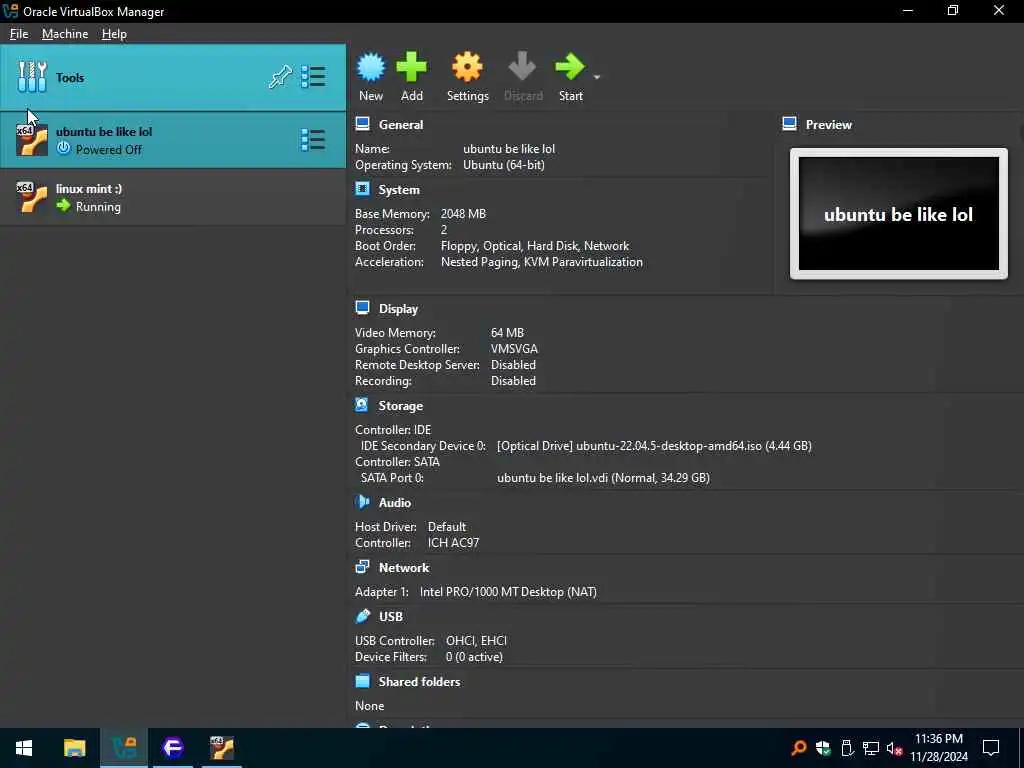Select the linux mint :) VM icon

32,197
